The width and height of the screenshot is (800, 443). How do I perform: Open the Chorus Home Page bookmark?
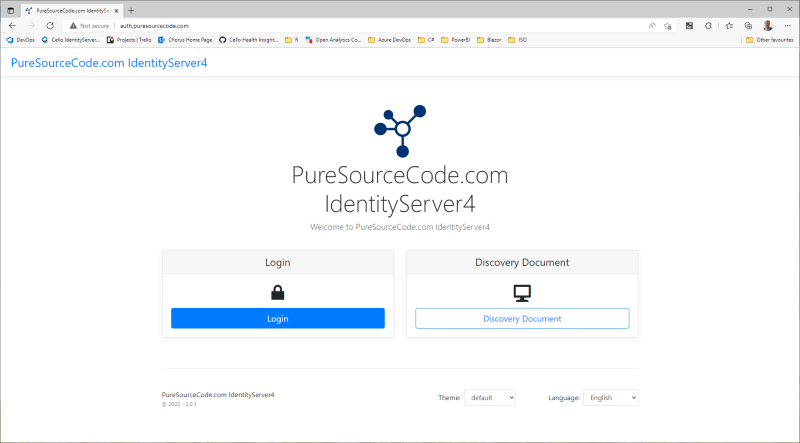pos(185,40)
